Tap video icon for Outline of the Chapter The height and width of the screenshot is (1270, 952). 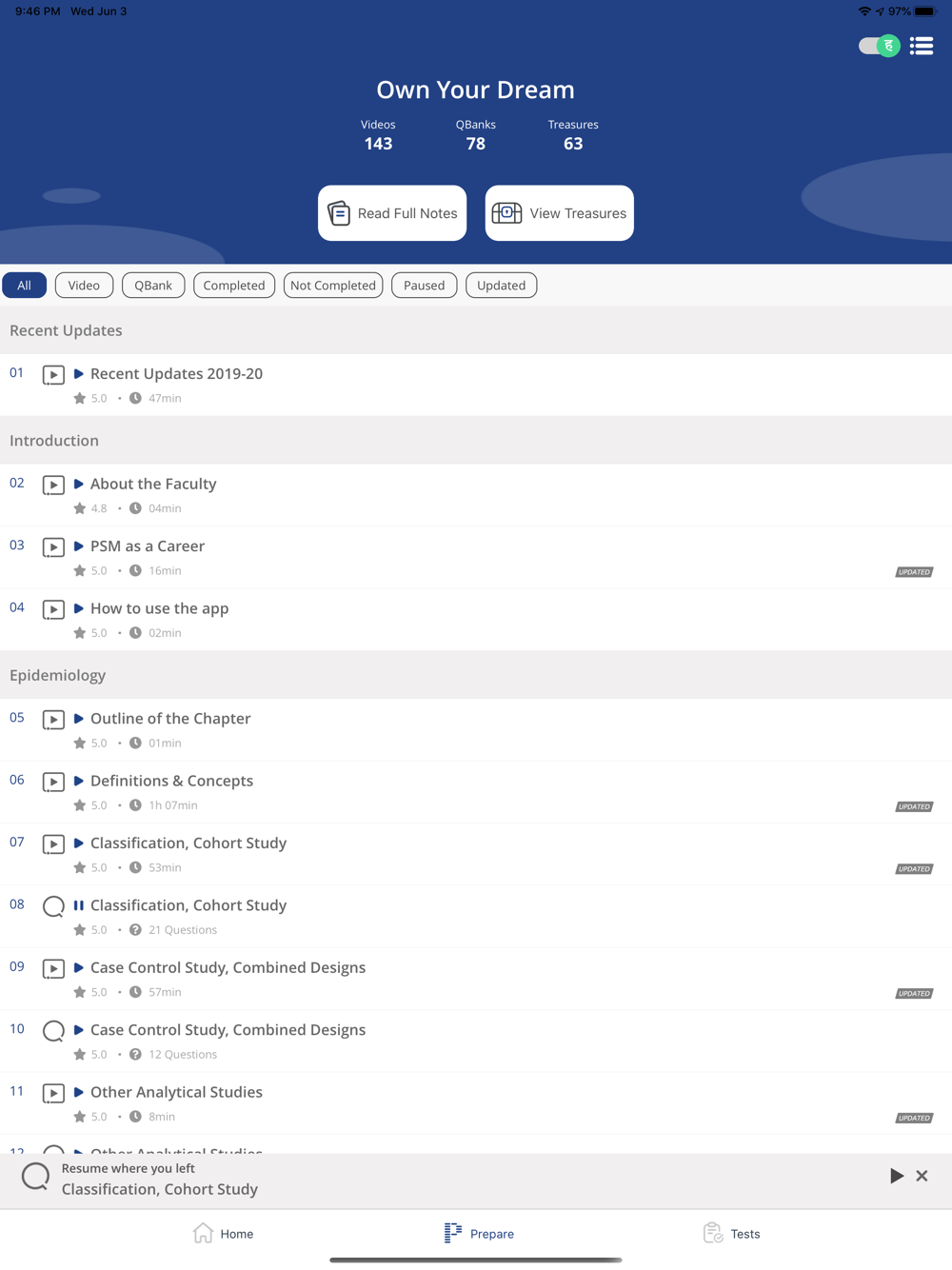(53, 720)
